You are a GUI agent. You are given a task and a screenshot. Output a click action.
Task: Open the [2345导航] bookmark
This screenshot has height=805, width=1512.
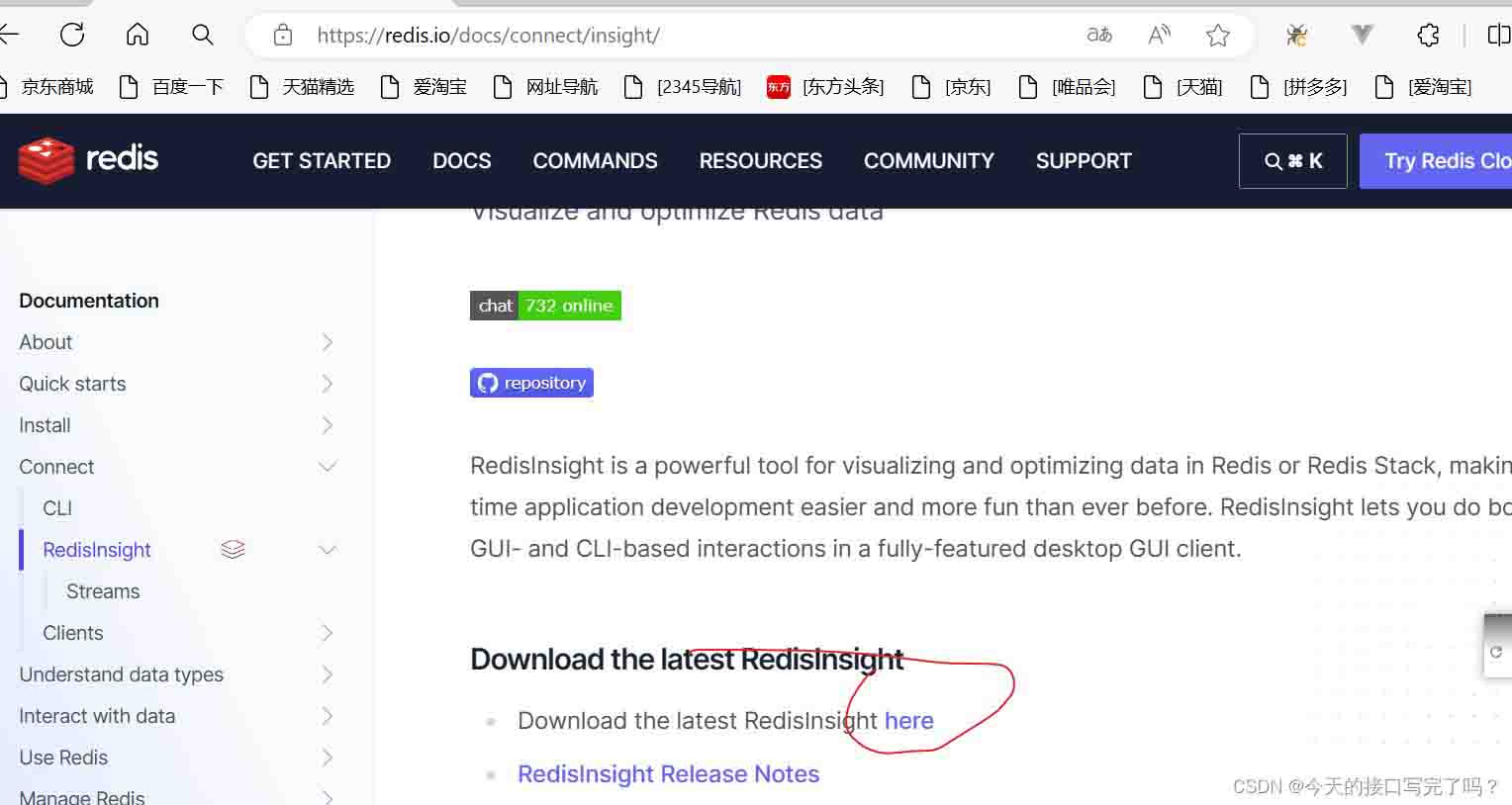click(683, 87)
